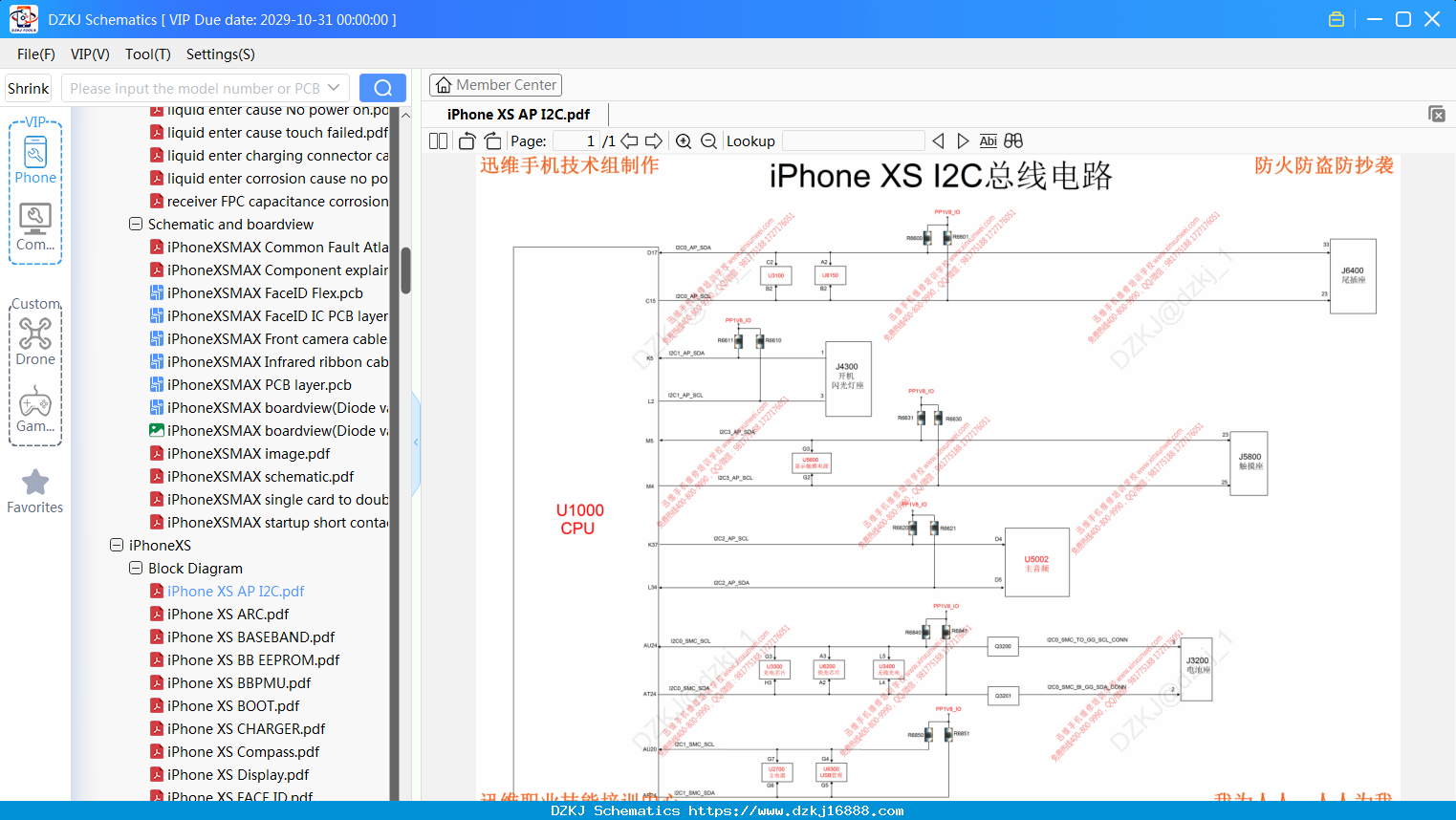Open iPhone XS BBPMU.pdf
Image resolution: width=1456 pixels, height=820 pixels.
(x=239, y=683)
